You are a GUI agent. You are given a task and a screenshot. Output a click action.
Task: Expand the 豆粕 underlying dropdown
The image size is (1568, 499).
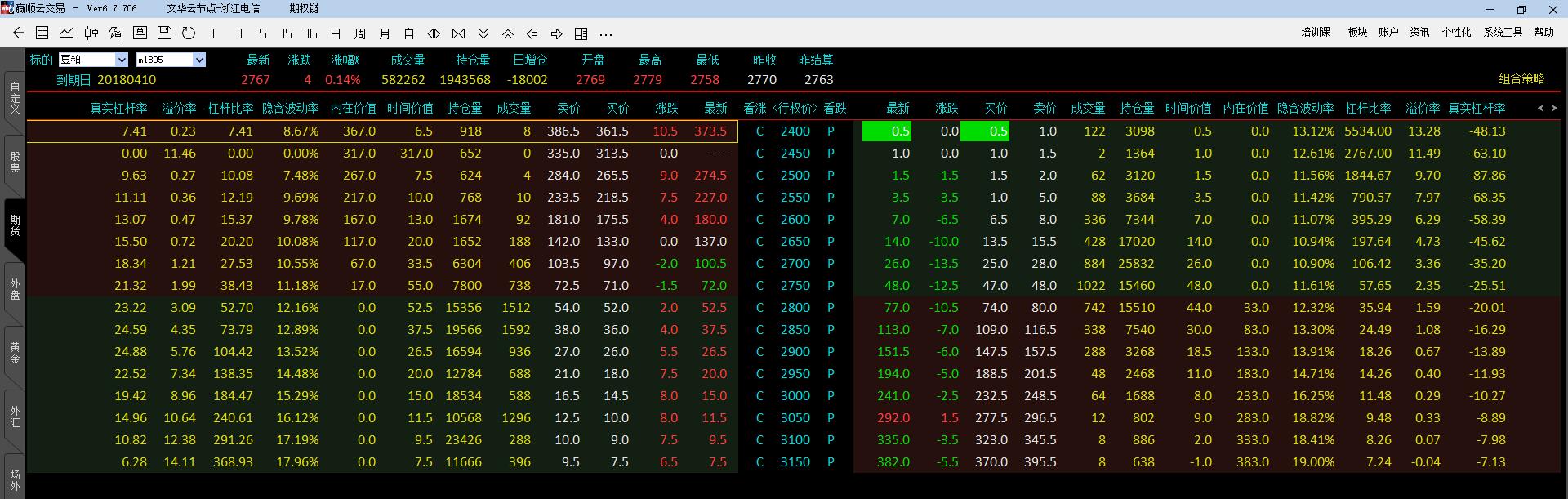(122, 60)
